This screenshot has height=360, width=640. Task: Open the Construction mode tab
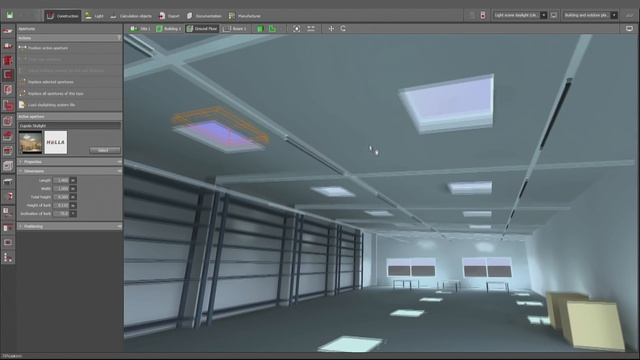coord(62,16)
